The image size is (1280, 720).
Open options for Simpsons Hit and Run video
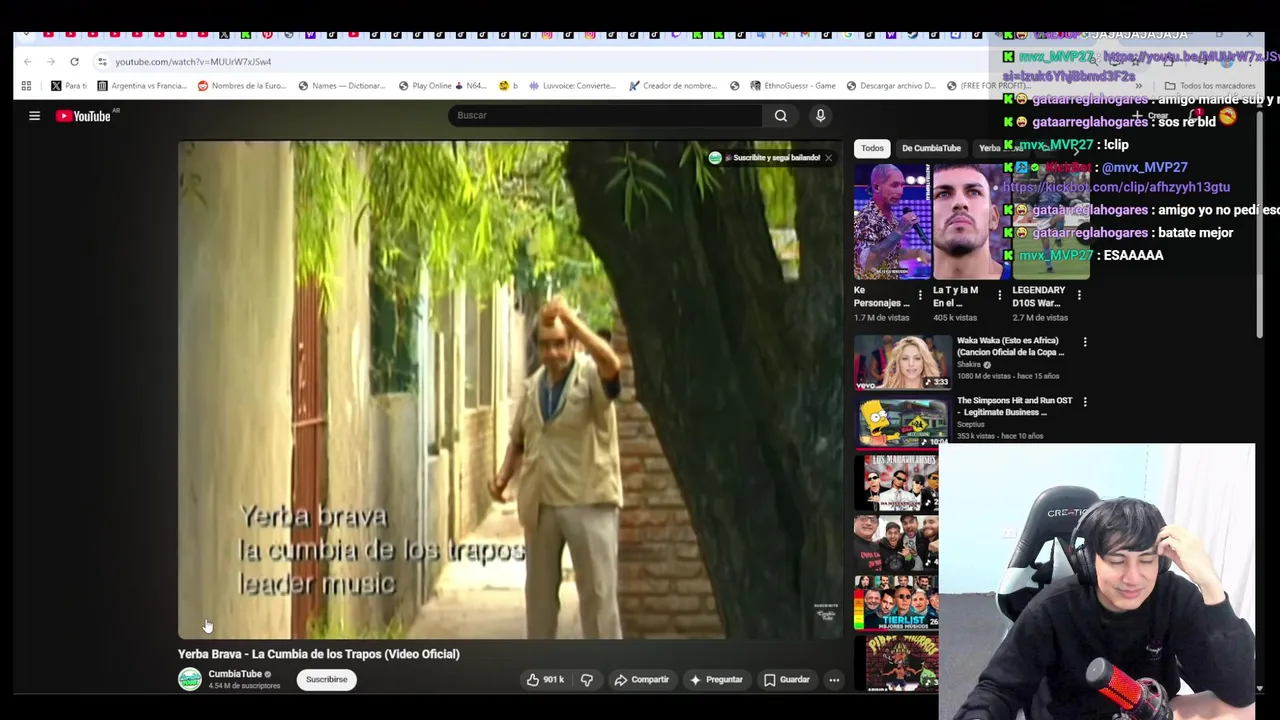pyautogui.click(x=1085, y=402)
